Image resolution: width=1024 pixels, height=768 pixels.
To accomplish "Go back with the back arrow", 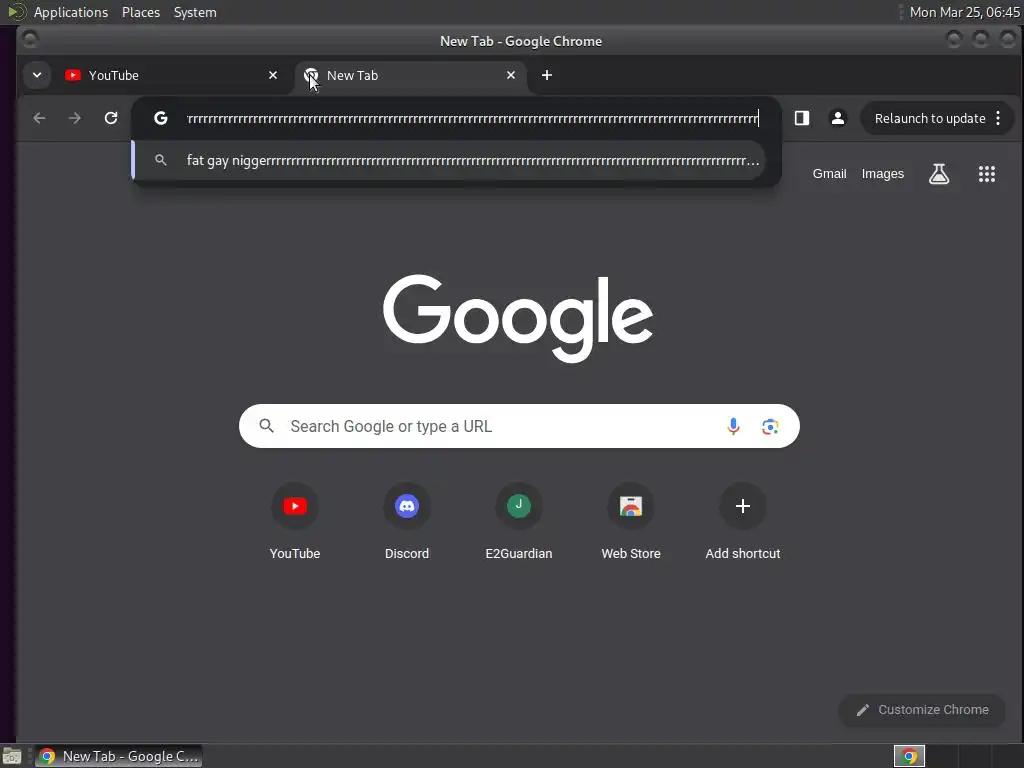I will 39,118.
